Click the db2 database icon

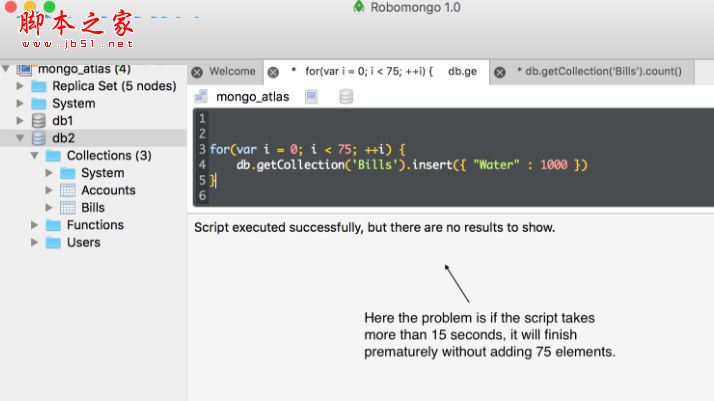coord(39,138)
